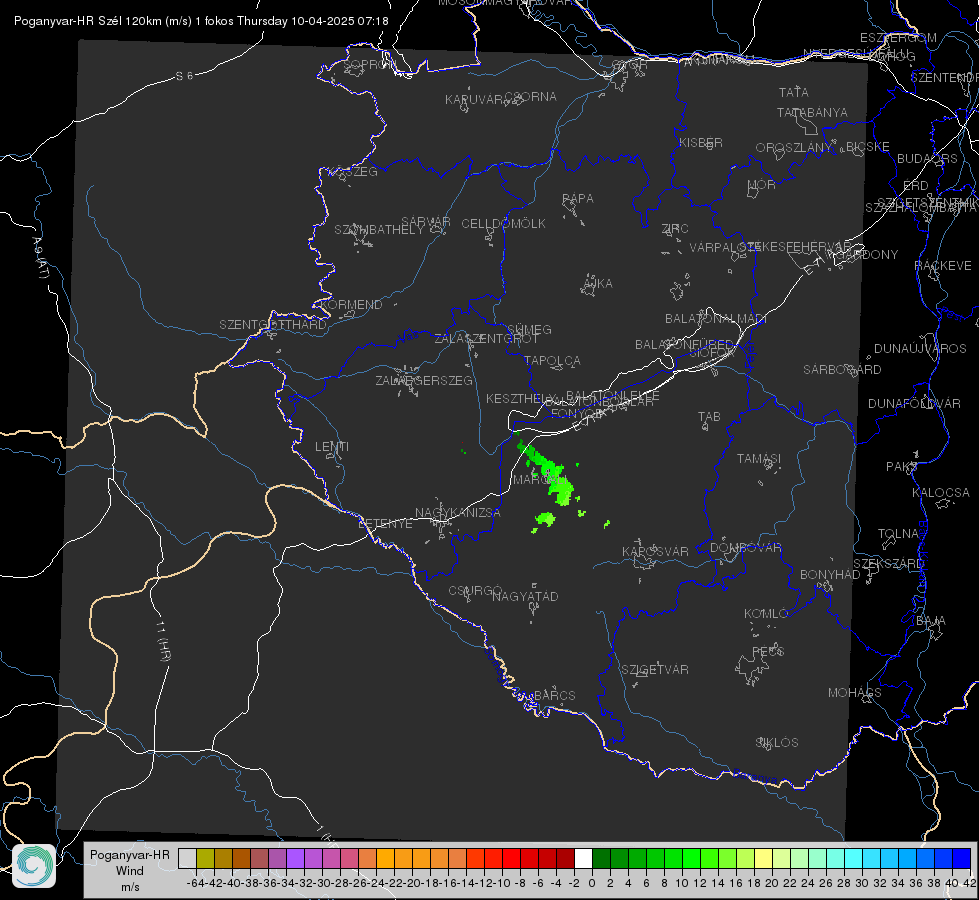Click the KOMLO town label

click(x=766, y=614)
